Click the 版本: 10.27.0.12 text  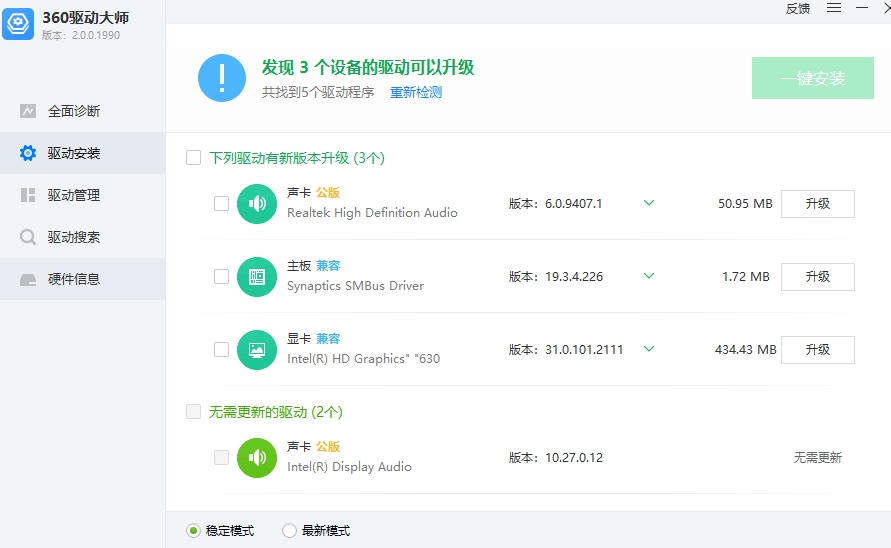[x=556, y=458]
